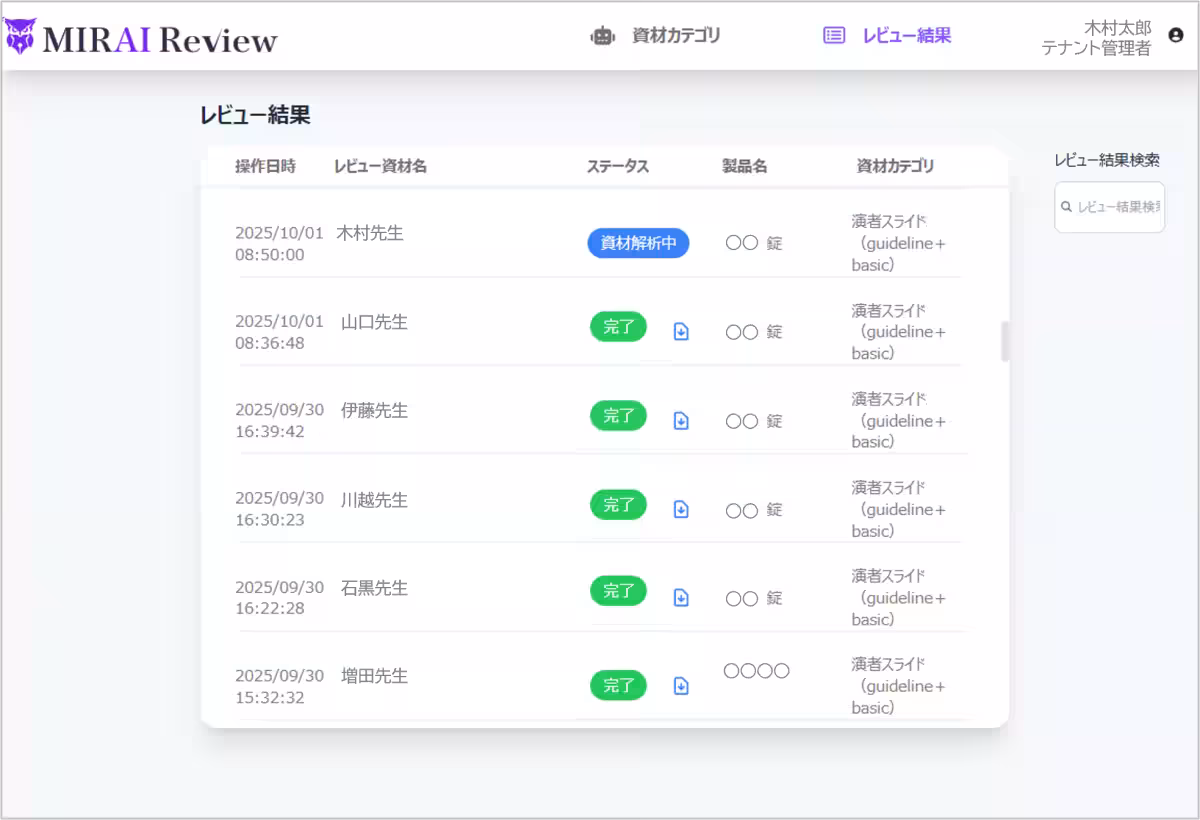Select the robot icon beside 資材カテゴリ
Viewport: 1200px width, 820px height.
602,34
